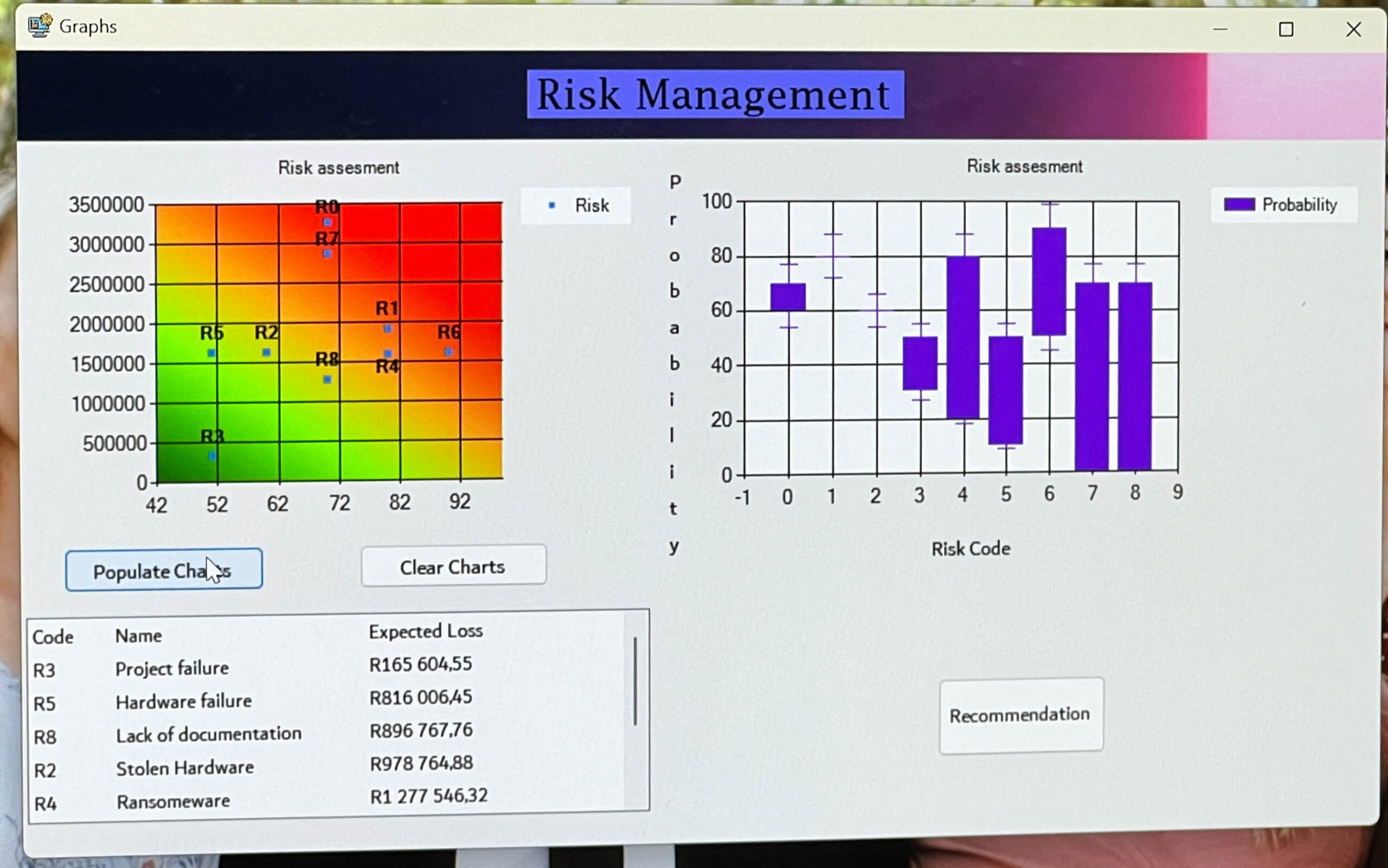Select the R2 Stolen Hardware row
The height and width of the screenshot is (868, 1388).
(185, 768)
